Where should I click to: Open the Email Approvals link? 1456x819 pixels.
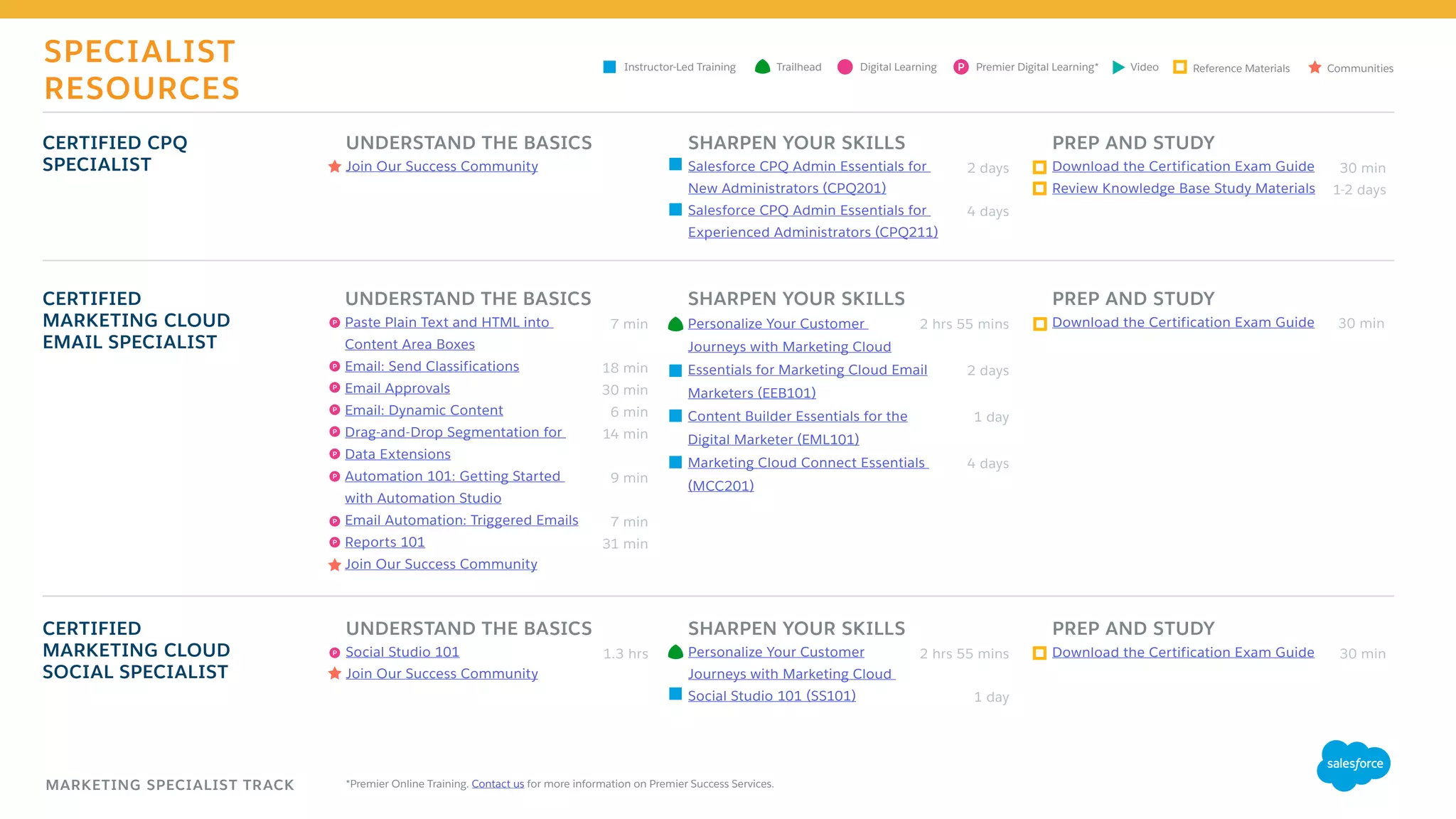[x=397, y=388]
